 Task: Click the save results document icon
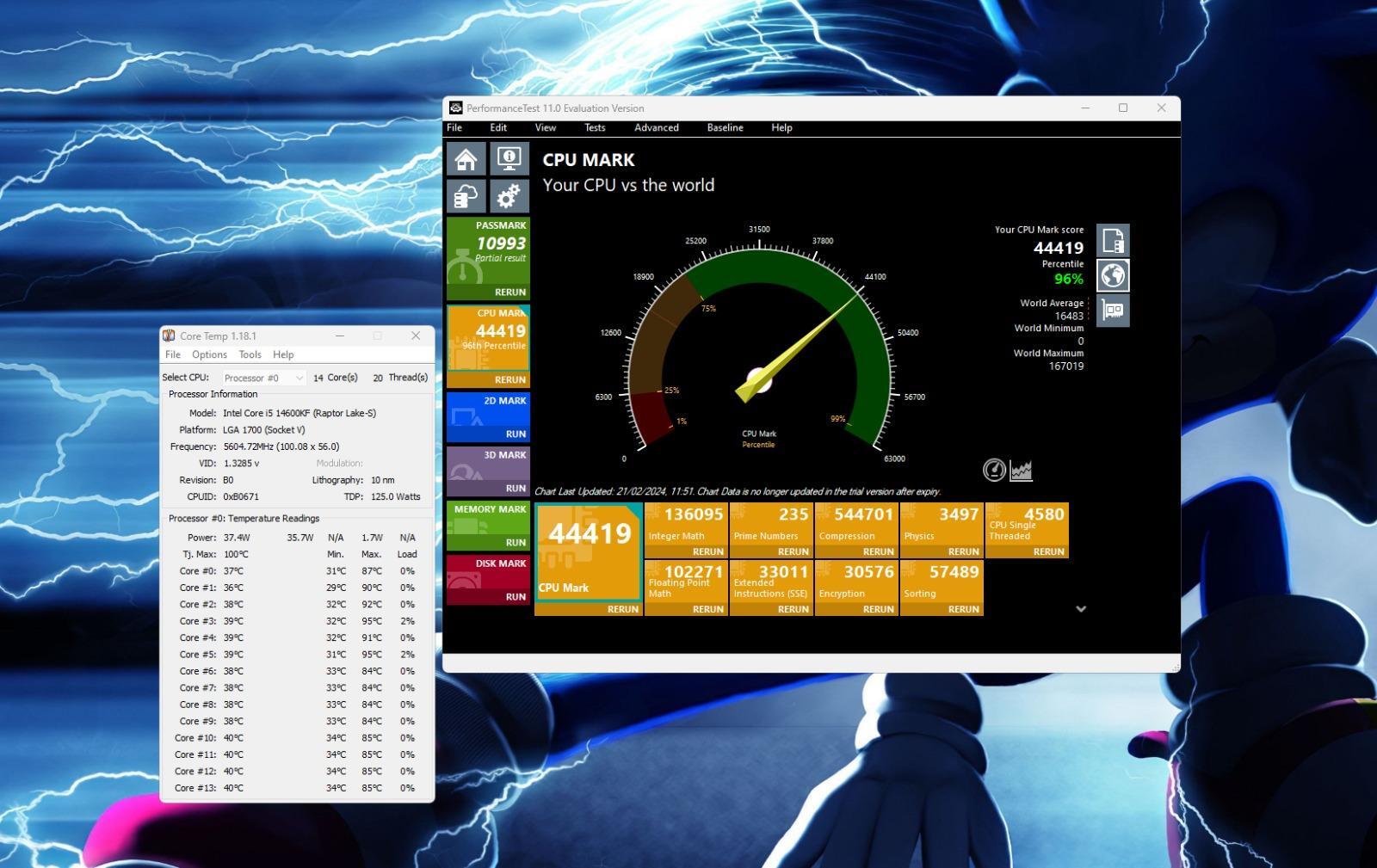[x=1113, y=240]
